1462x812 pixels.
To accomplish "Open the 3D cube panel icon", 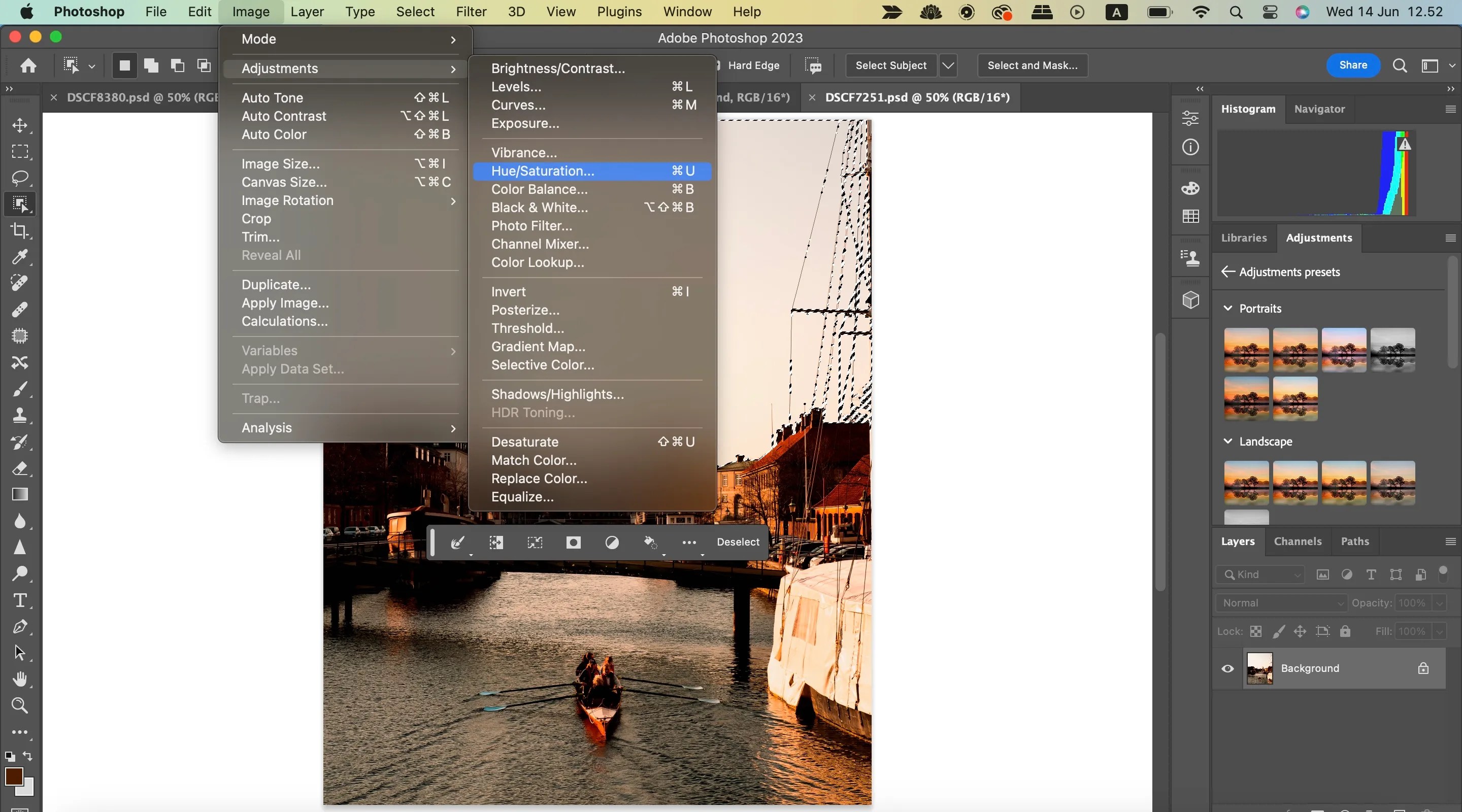I will coord(1190,299).
